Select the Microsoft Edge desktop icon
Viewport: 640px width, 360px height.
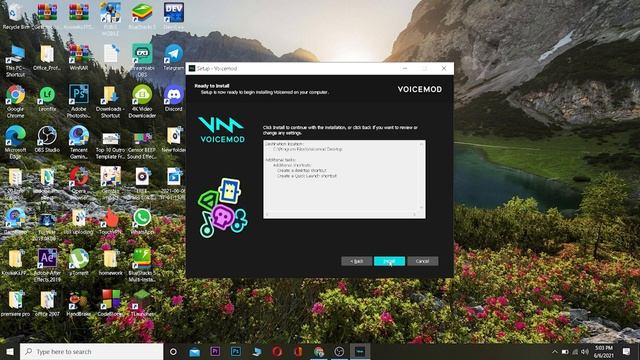point(16,142)
